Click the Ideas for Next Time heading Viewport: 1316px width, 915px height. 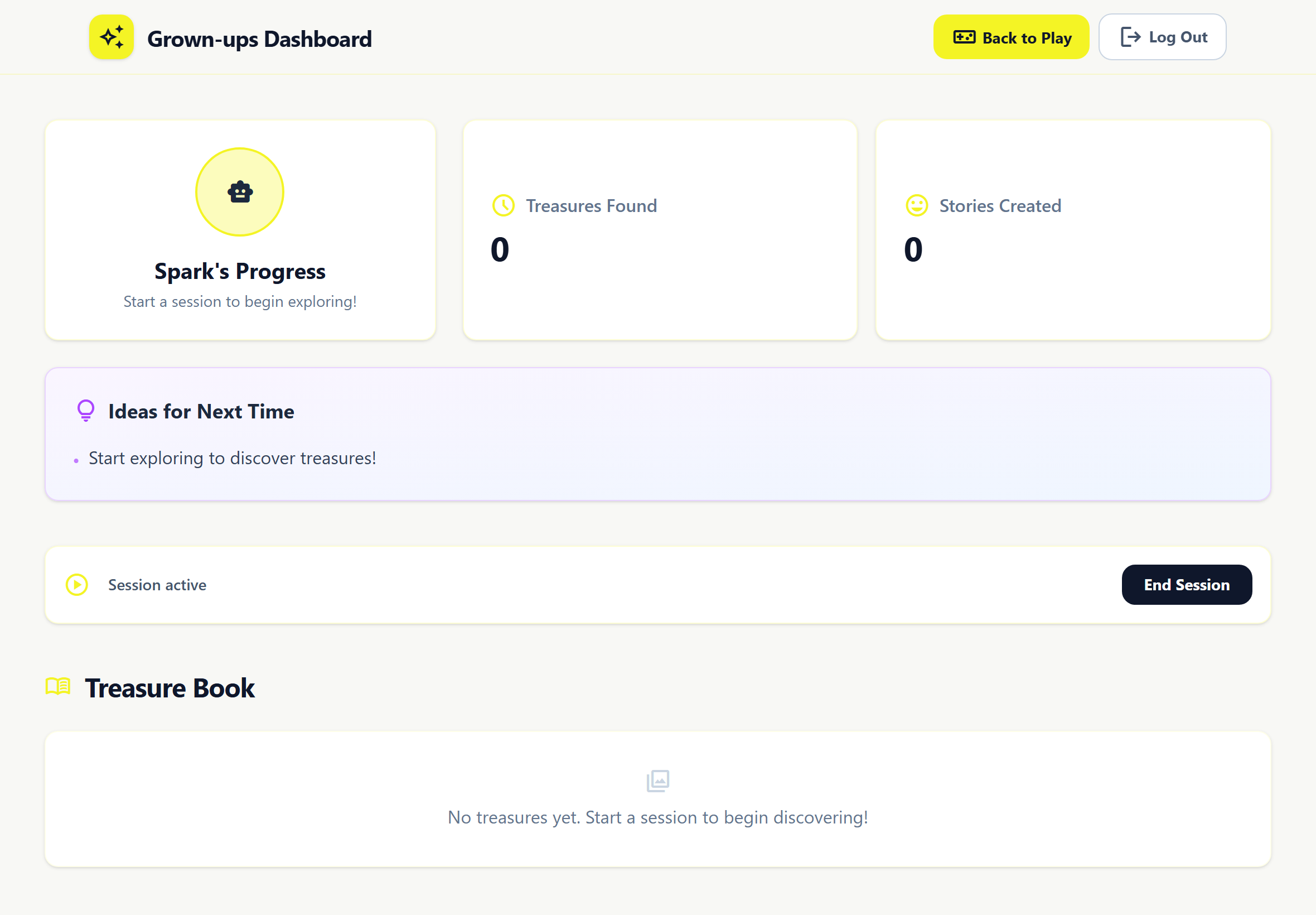point(201,412)
